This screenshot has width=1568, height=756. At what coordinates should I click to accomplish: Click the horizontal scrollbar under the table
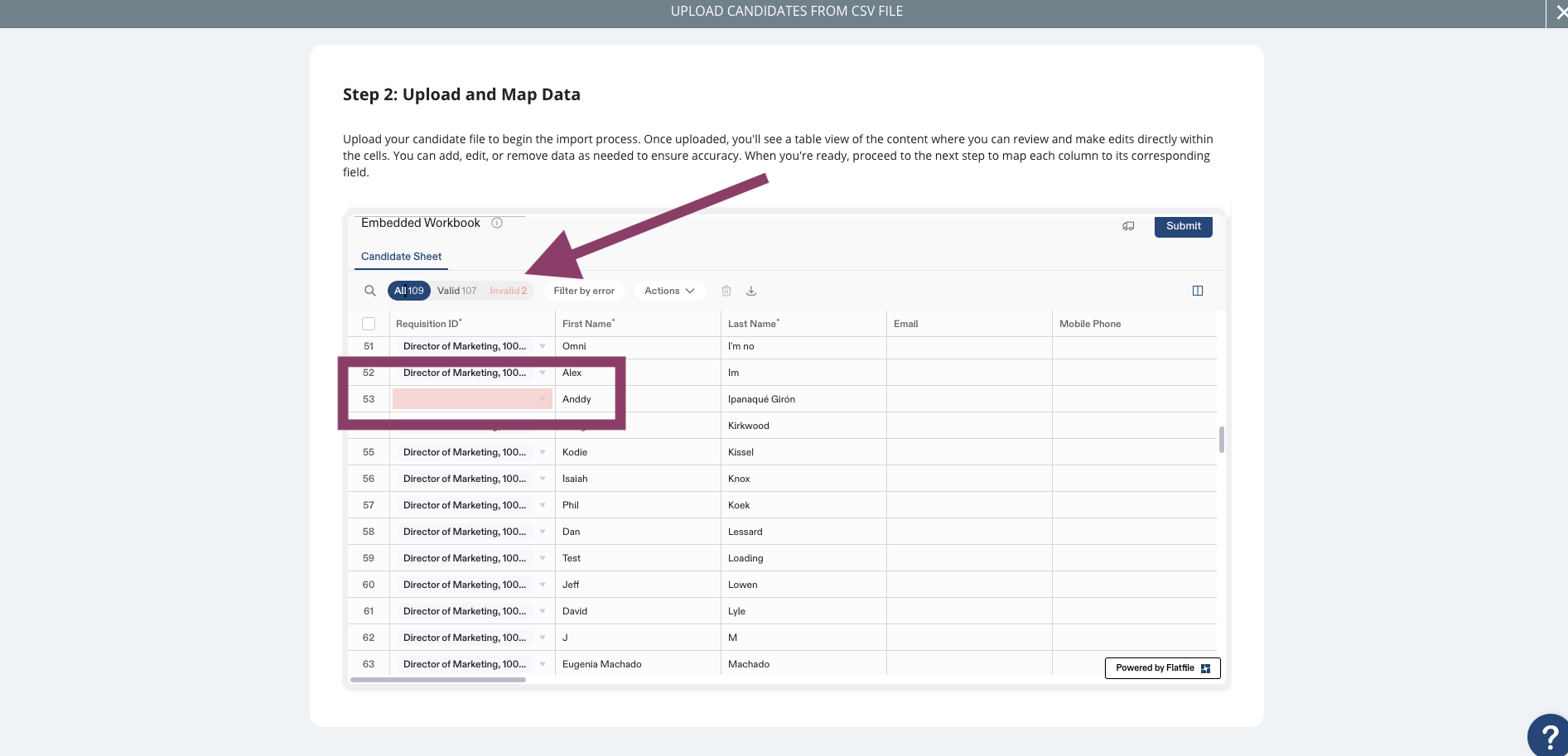pyautogui.click(x=438, y=680)
